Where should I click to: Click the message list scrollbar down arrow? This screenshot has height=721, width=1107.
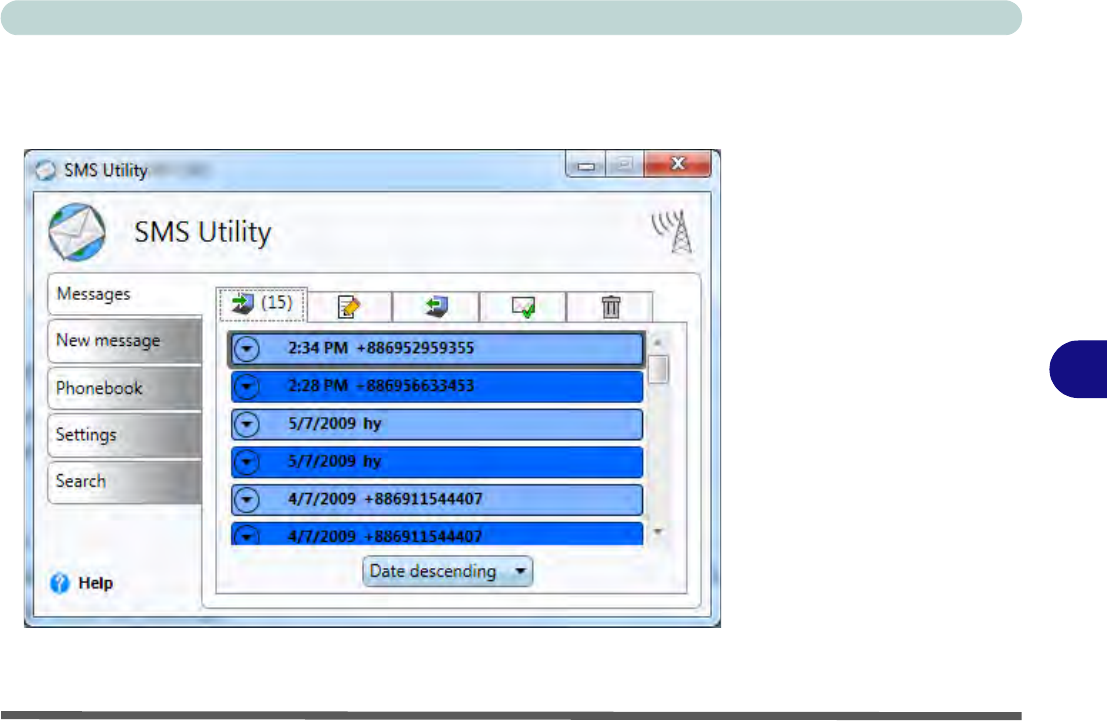click(x=658, y=533)
